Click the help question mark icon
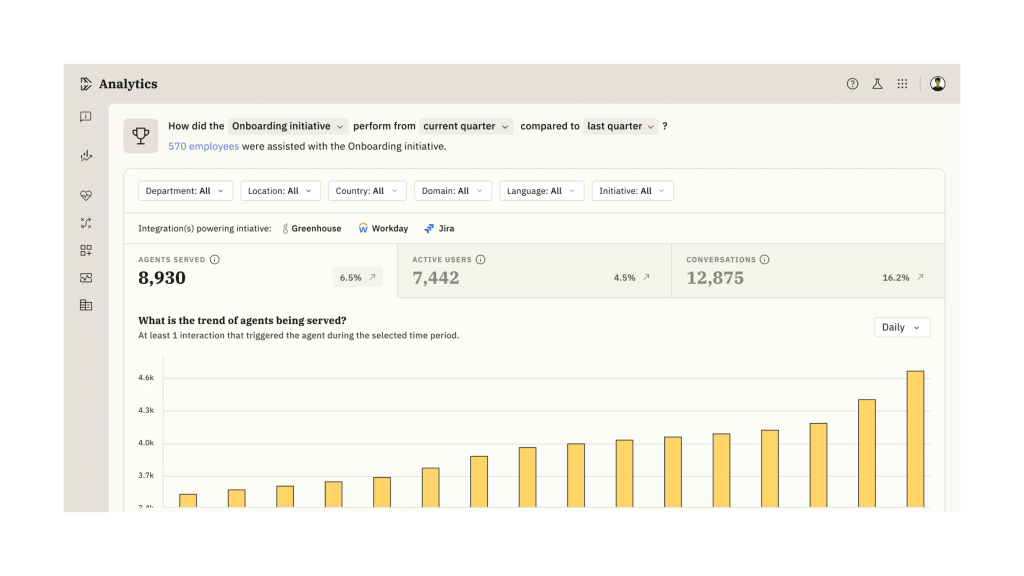 point(852,84)
